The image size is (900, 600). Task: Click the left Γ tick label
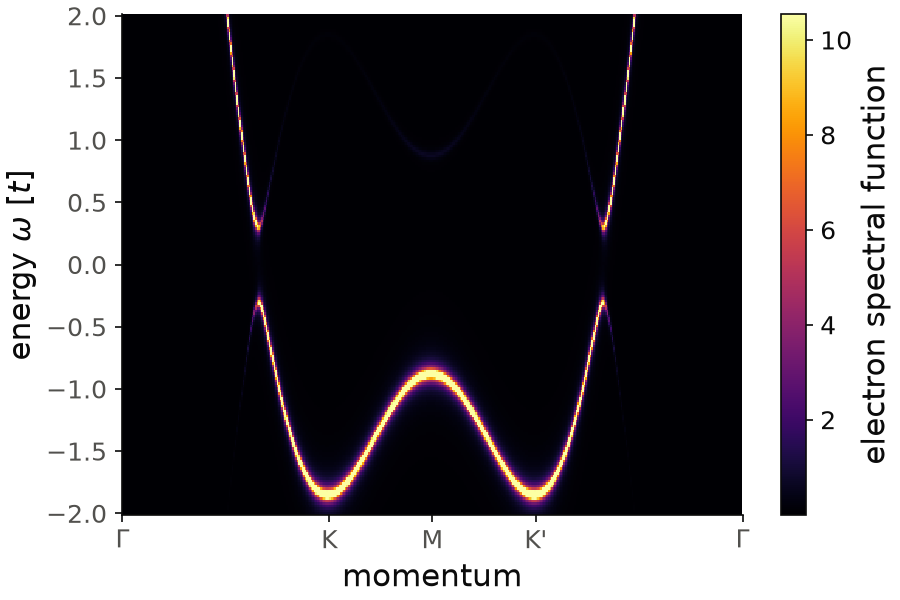tap(121, 539)
